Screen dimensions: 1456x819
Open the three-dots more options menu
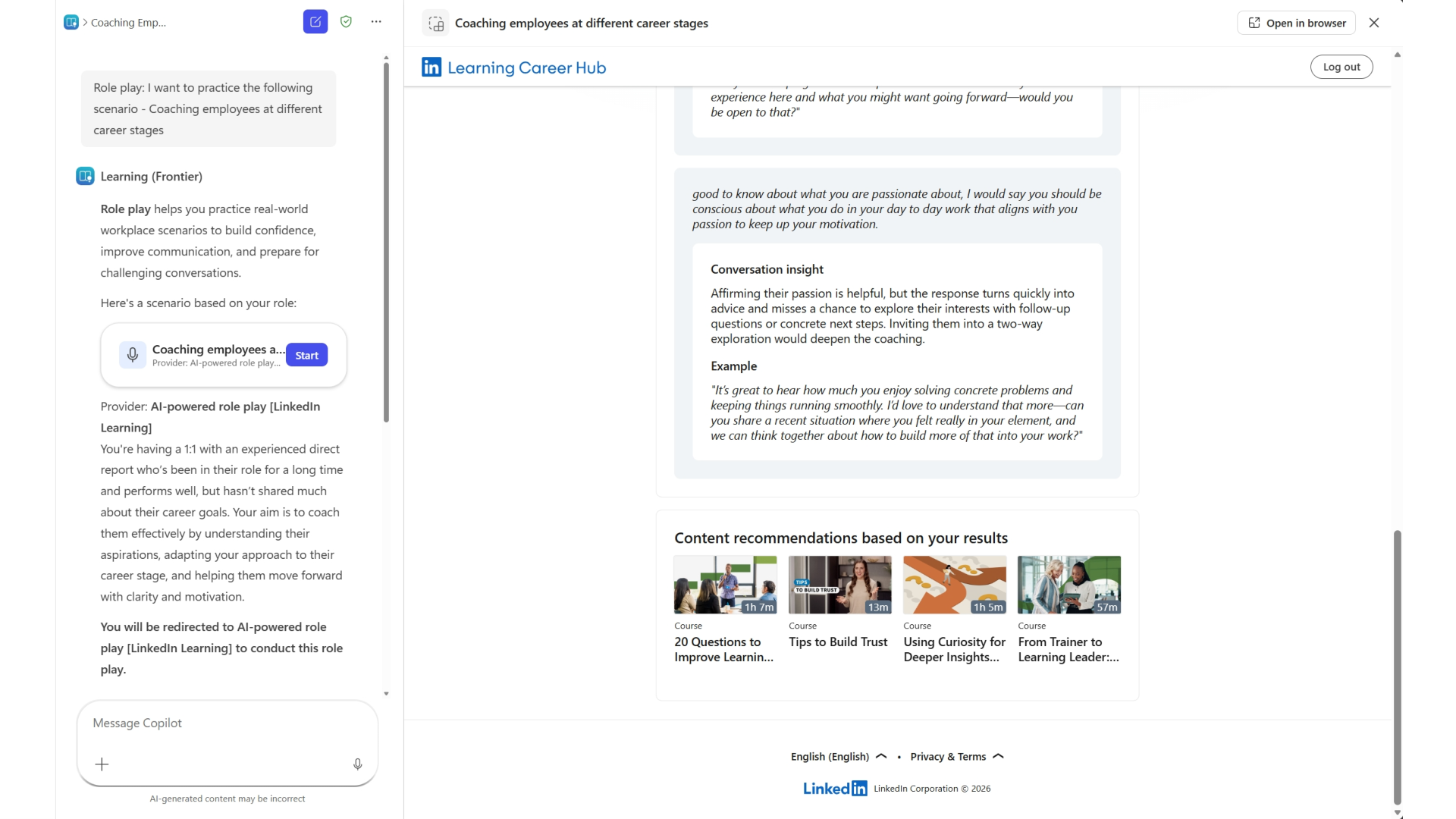point(376,22)
